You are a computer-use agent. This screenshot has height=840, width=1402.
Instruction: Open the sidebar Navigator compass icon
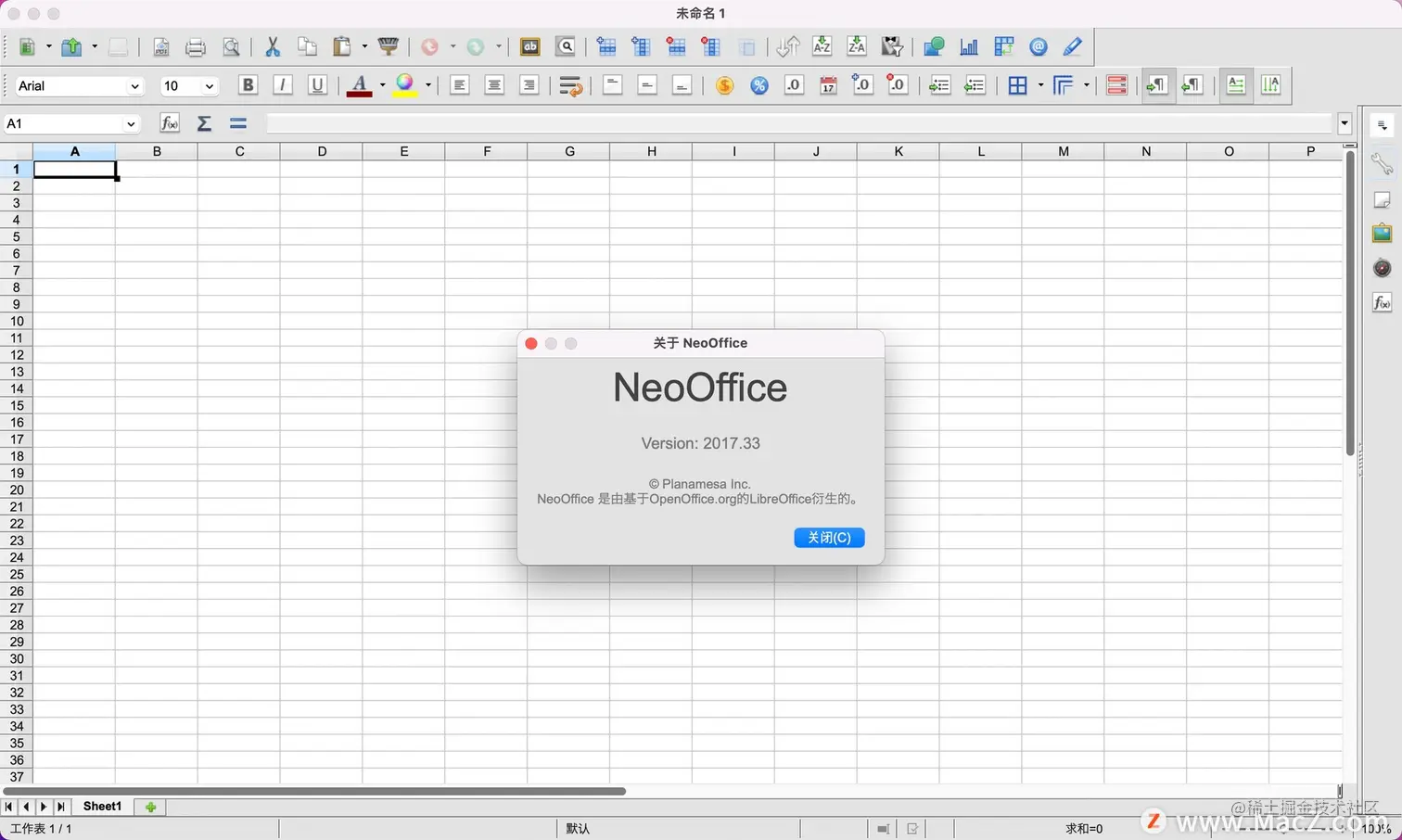[x=1382, y=268]
